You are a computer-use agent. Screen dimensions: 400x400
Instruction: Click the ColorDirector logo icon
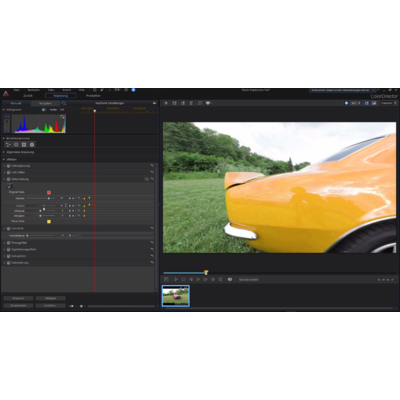[x=6, y=94]
